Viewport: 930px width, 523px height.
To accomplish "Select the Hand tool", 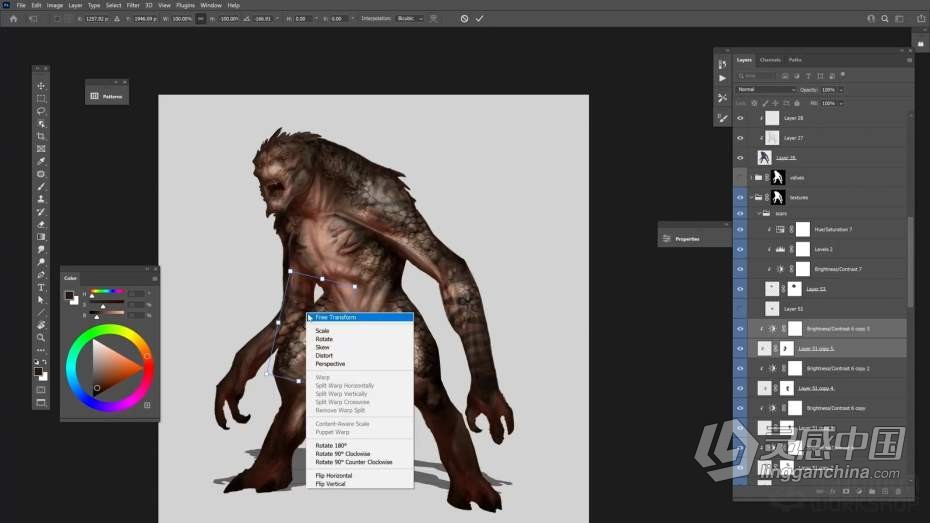I will click(x=41, y=325).
